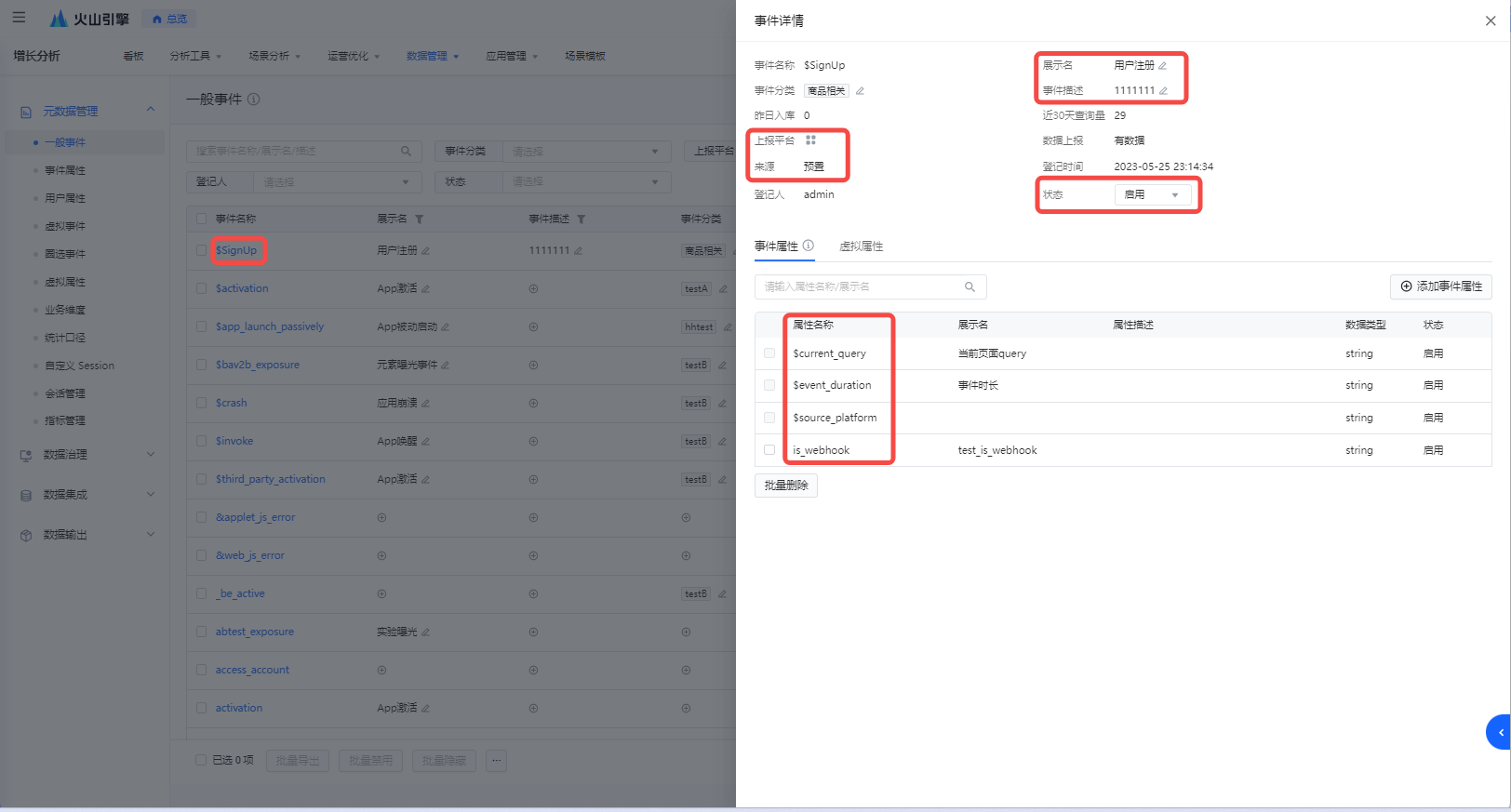This screenshot has width=1511, height=812.
Task: Check the $event_duration attribute checkbox
Action: coord(769,385)
